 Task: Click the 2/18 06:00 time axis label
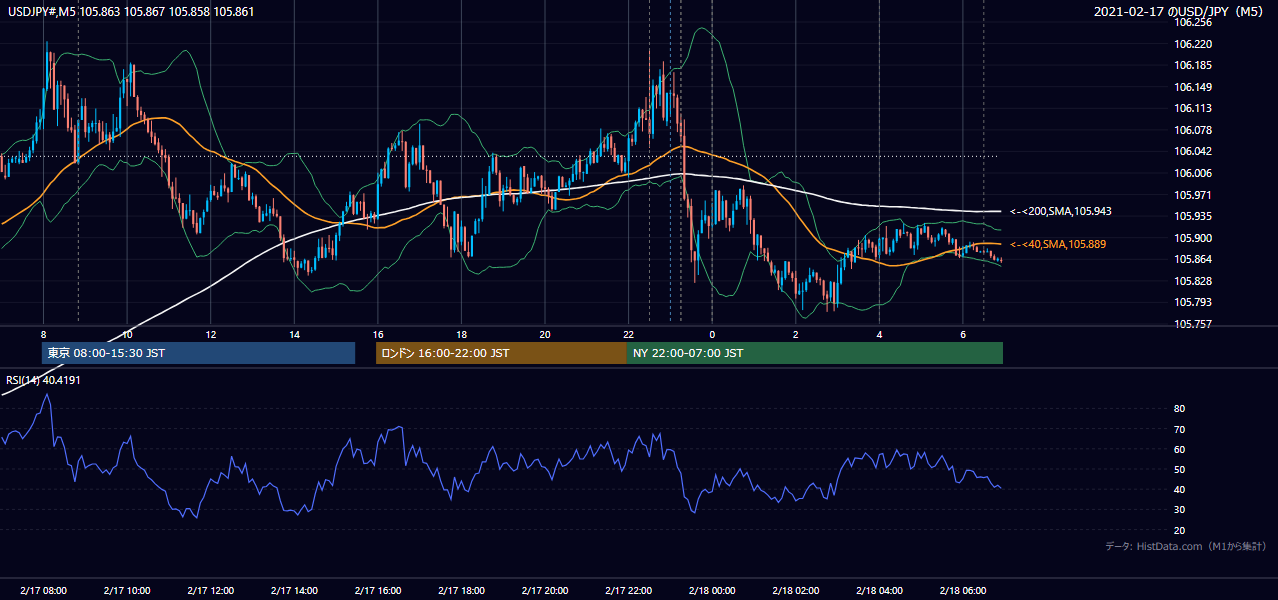(962, 590)
